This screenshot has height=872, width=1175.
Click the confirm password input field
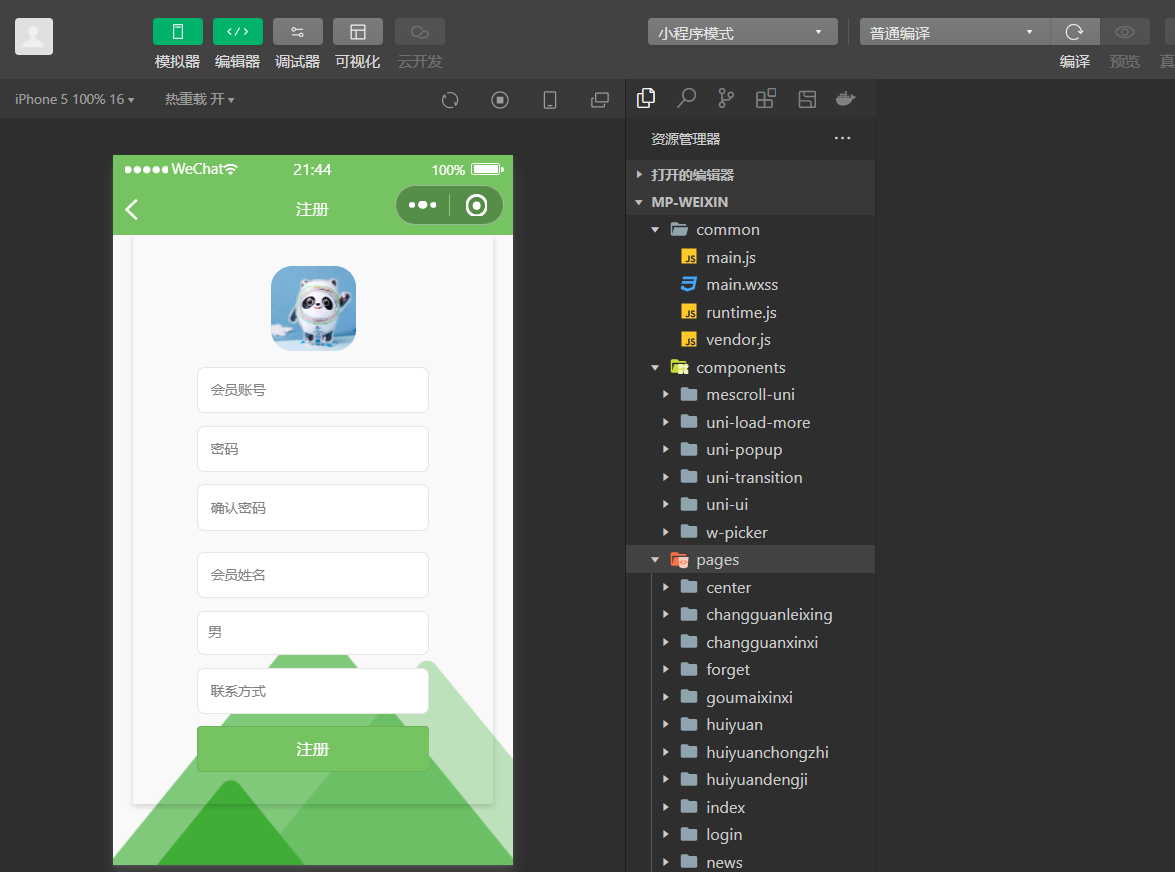(313, 508)
